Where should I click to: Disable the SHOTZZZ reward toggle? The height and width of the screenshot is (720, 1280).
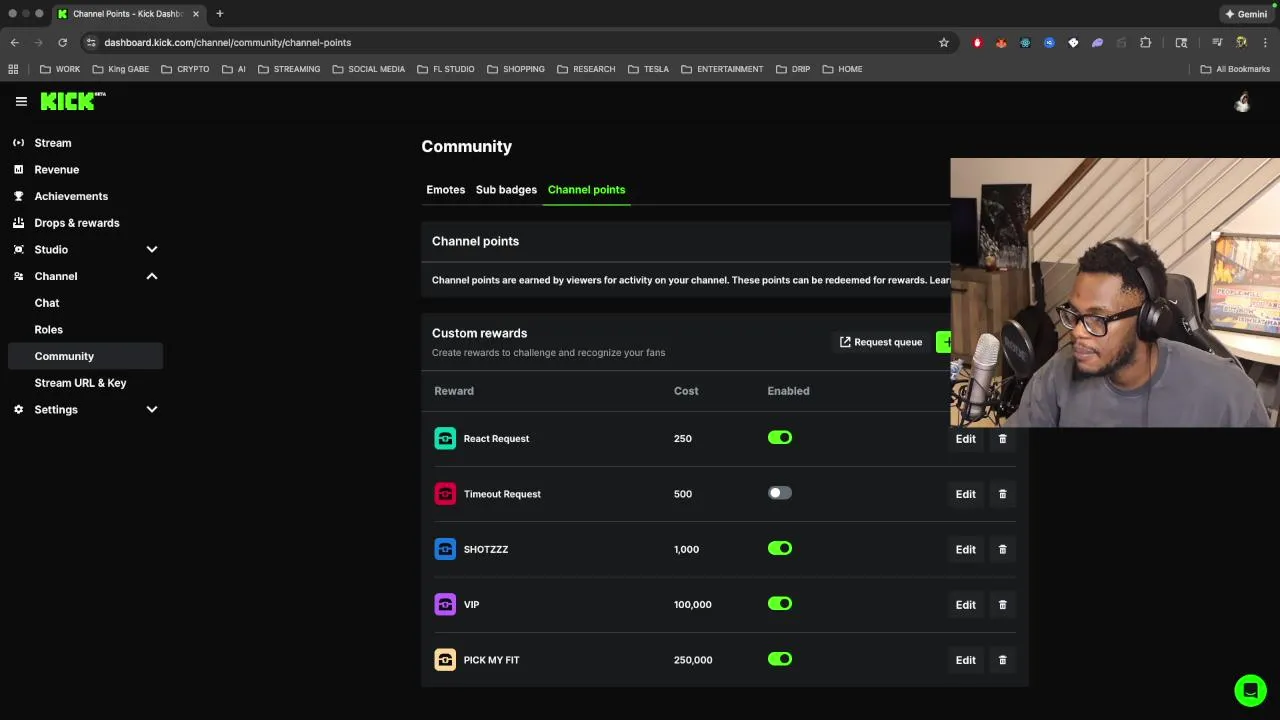pyautogui.click(x=780, y=548)
